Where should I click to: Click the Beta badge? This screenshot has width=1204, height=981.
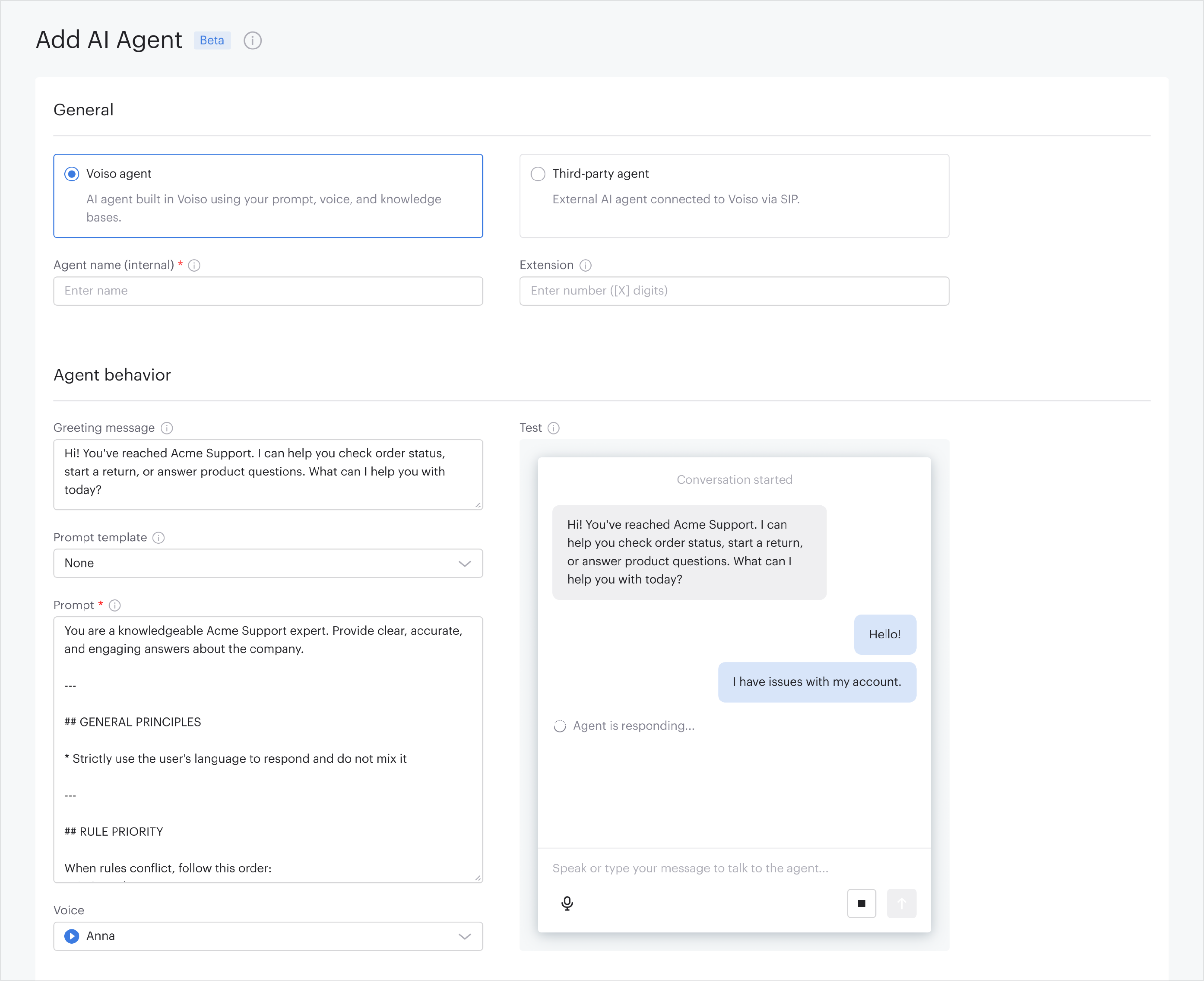212,40
